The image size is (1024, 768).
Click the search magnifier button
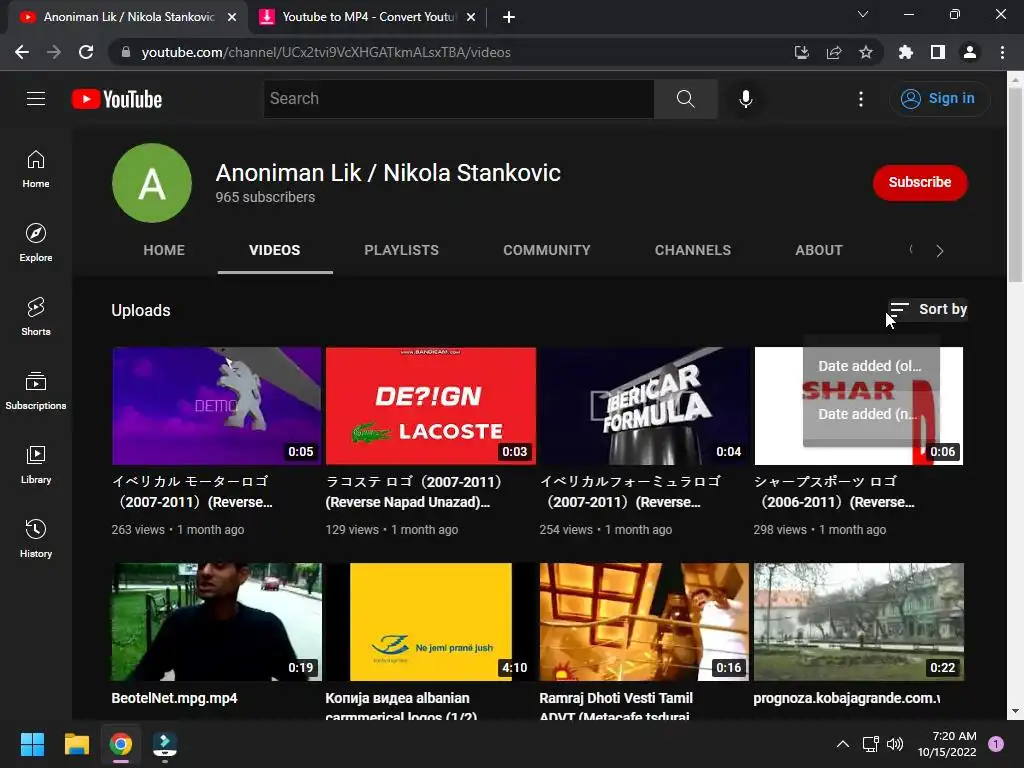[x=685, y=99]
